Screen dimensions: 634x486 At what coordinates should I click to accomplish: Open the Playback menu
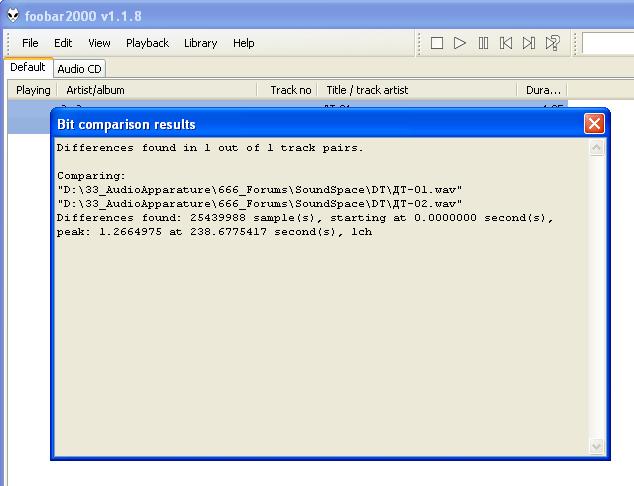point(147,43)
